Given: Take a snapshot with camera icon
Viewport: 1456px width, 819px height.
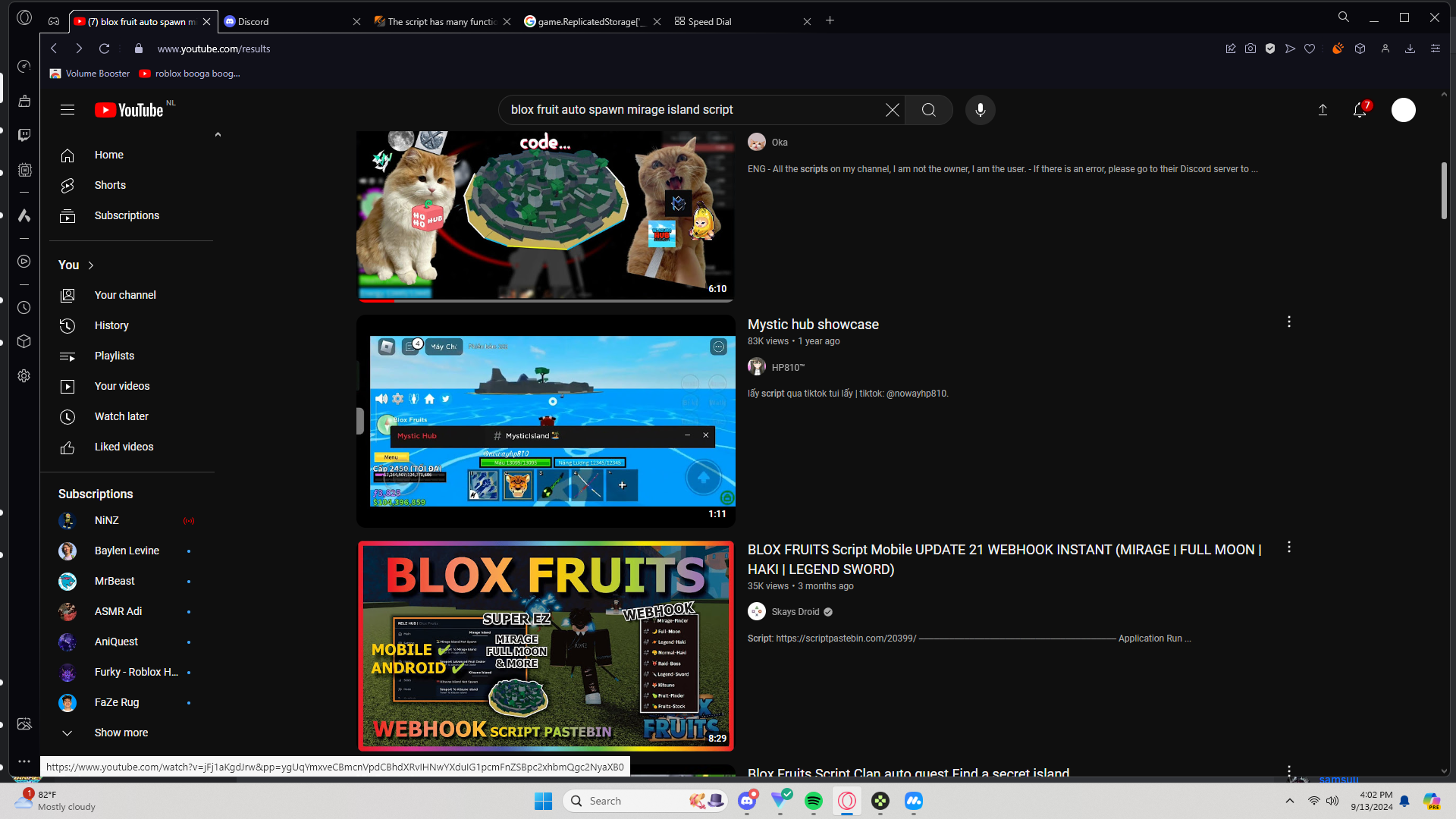Looking at the screenshot, I should [1250, 49].
